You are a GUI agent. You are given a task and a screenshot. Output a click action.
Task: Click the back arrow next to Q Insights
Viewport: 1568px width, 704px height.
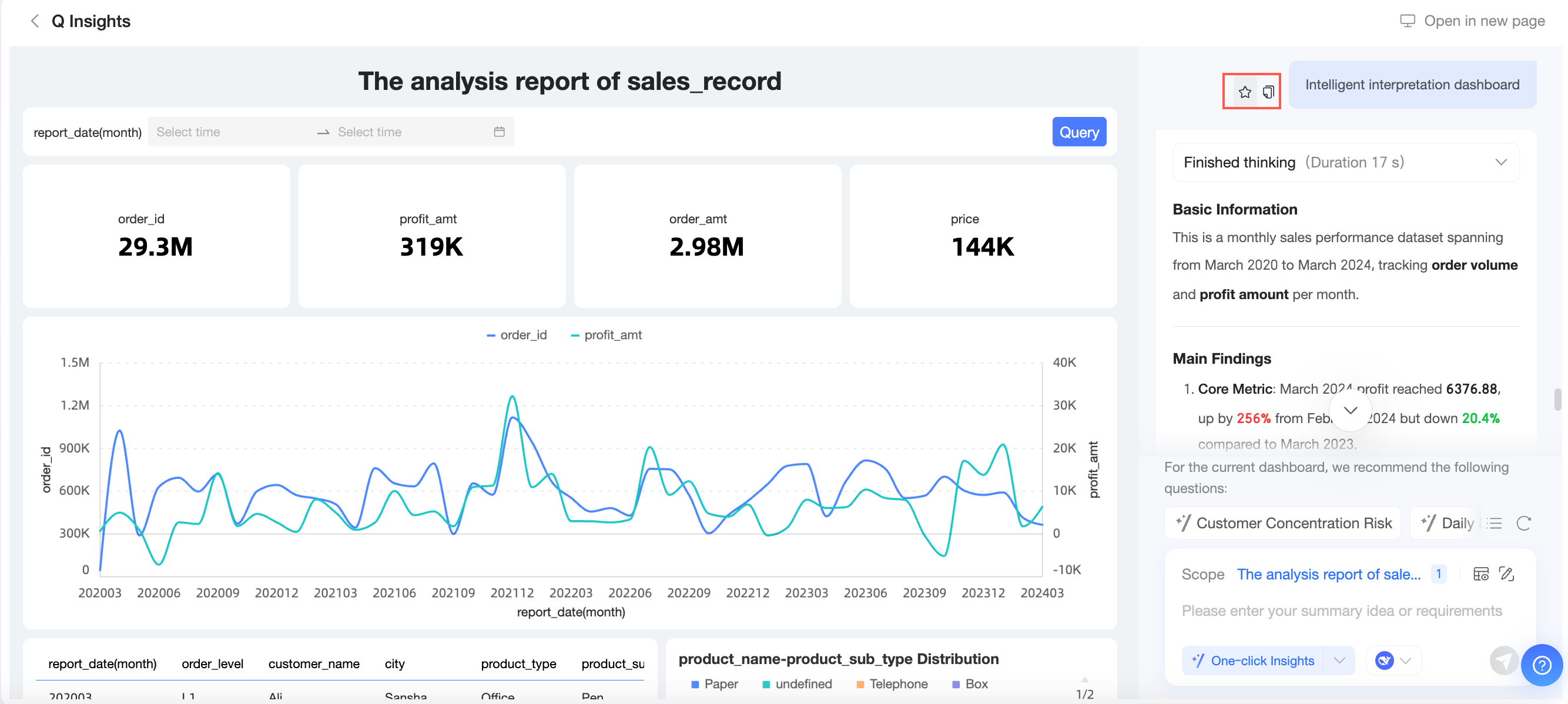(x=35, y=21)
